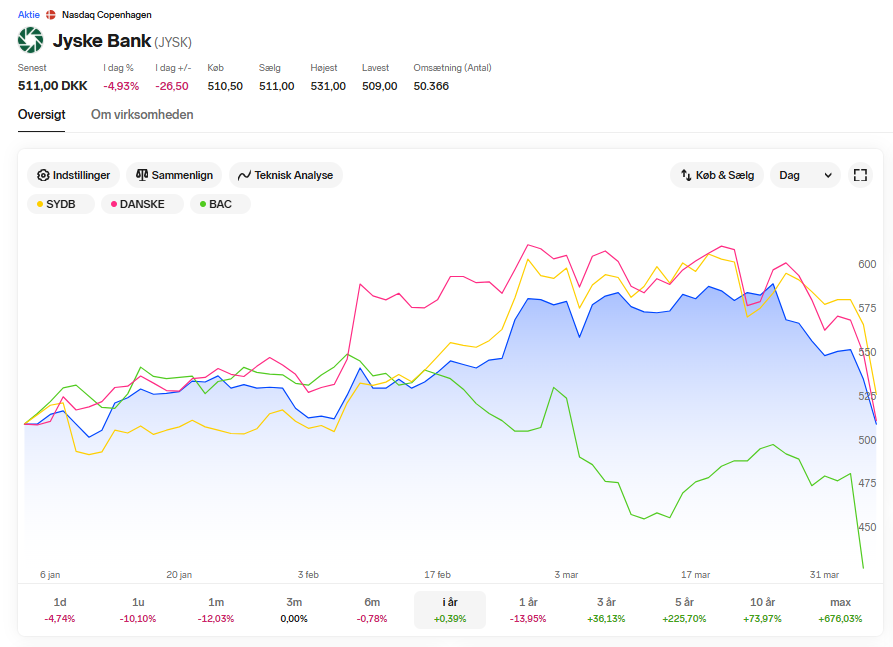Click the Aktie breadcrumb link
893x647 pixels.
28,15
